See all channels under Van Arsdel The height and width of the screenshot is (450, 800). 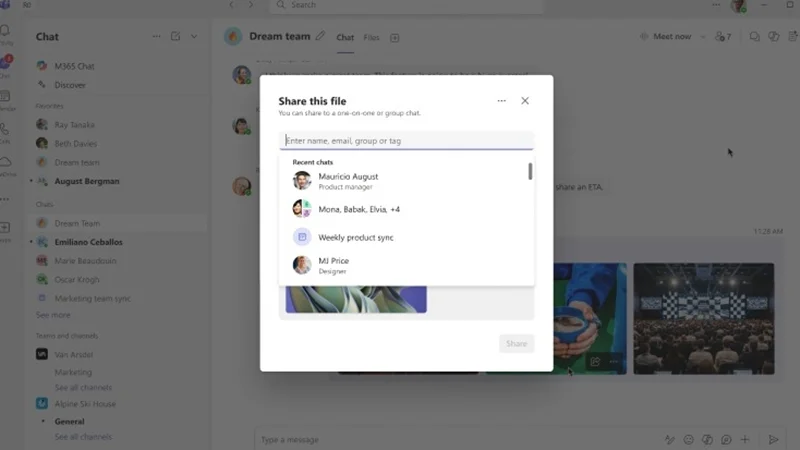[x=83, y=387]
